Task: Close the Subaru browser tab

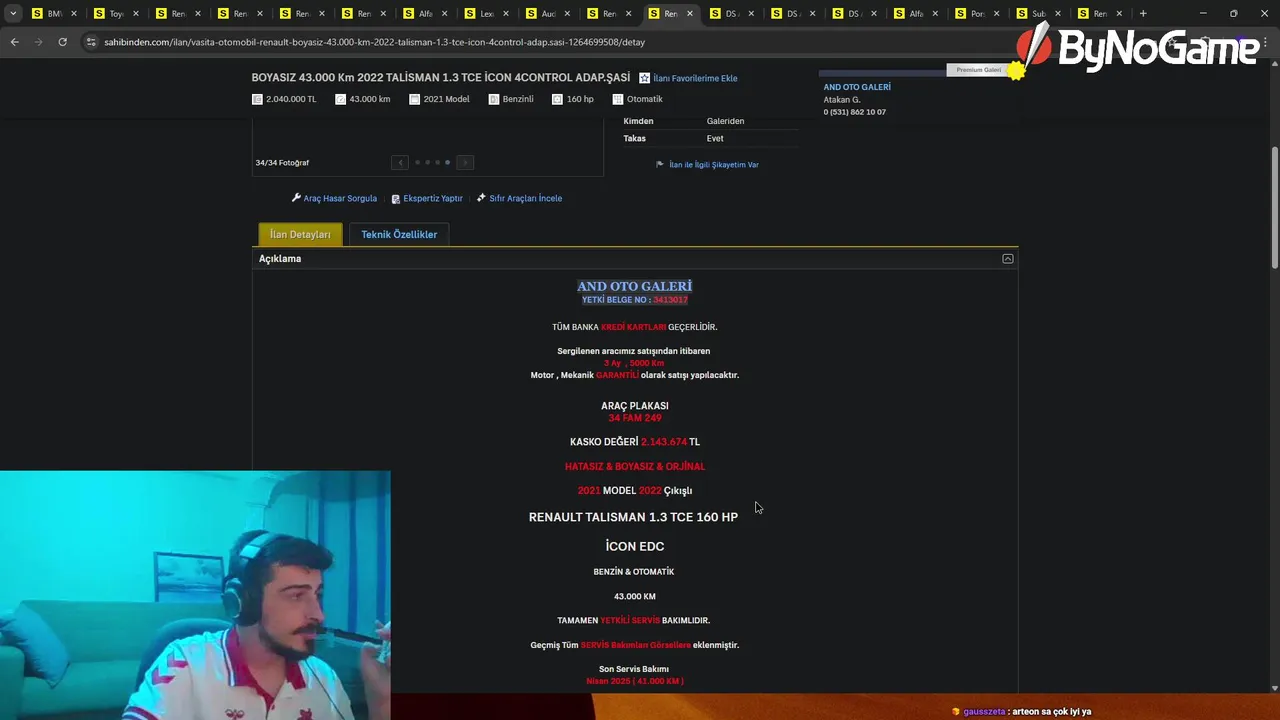Action: point(1058,14)
